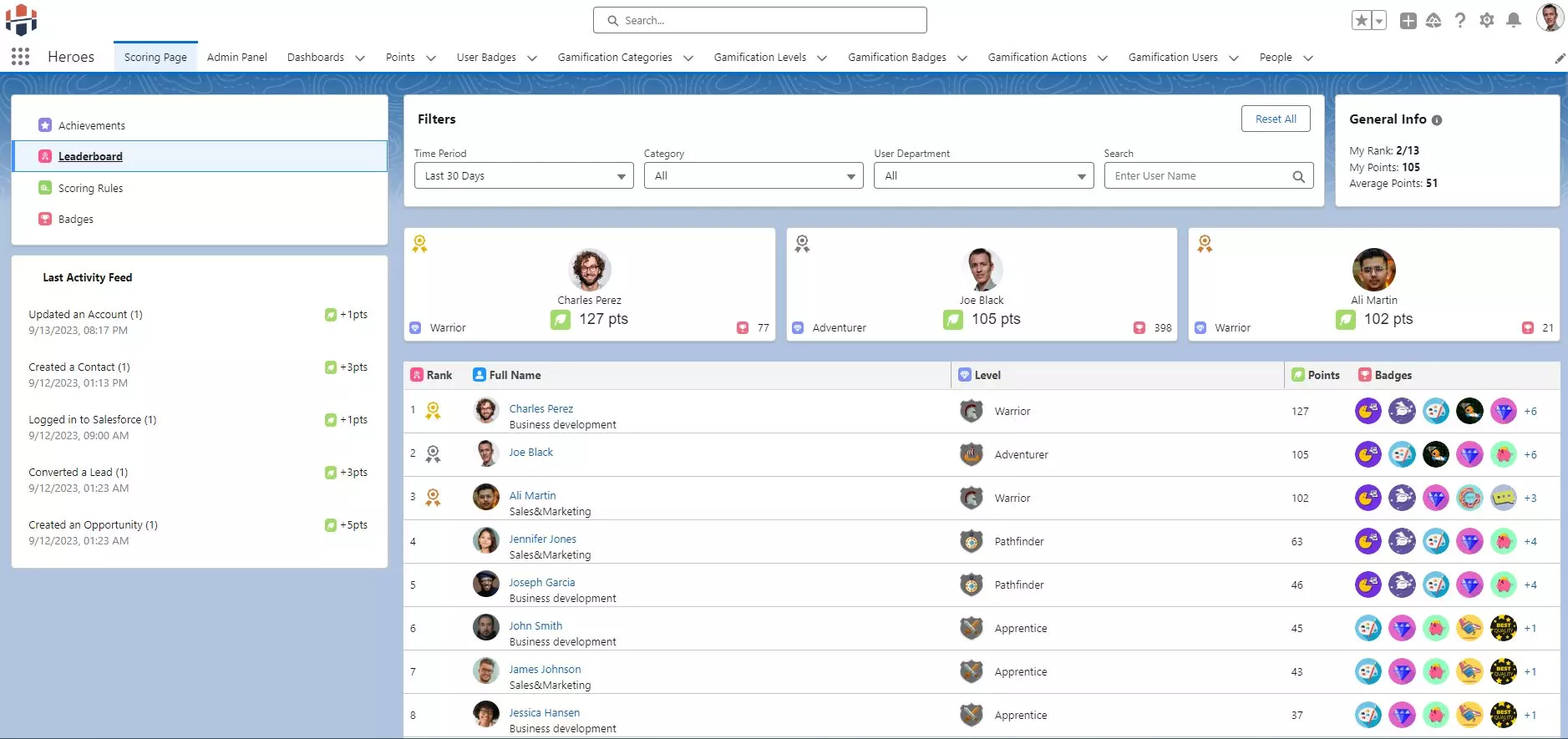Click the user profile avatar at top right
1568x739 pixels.
(1550, 18)
